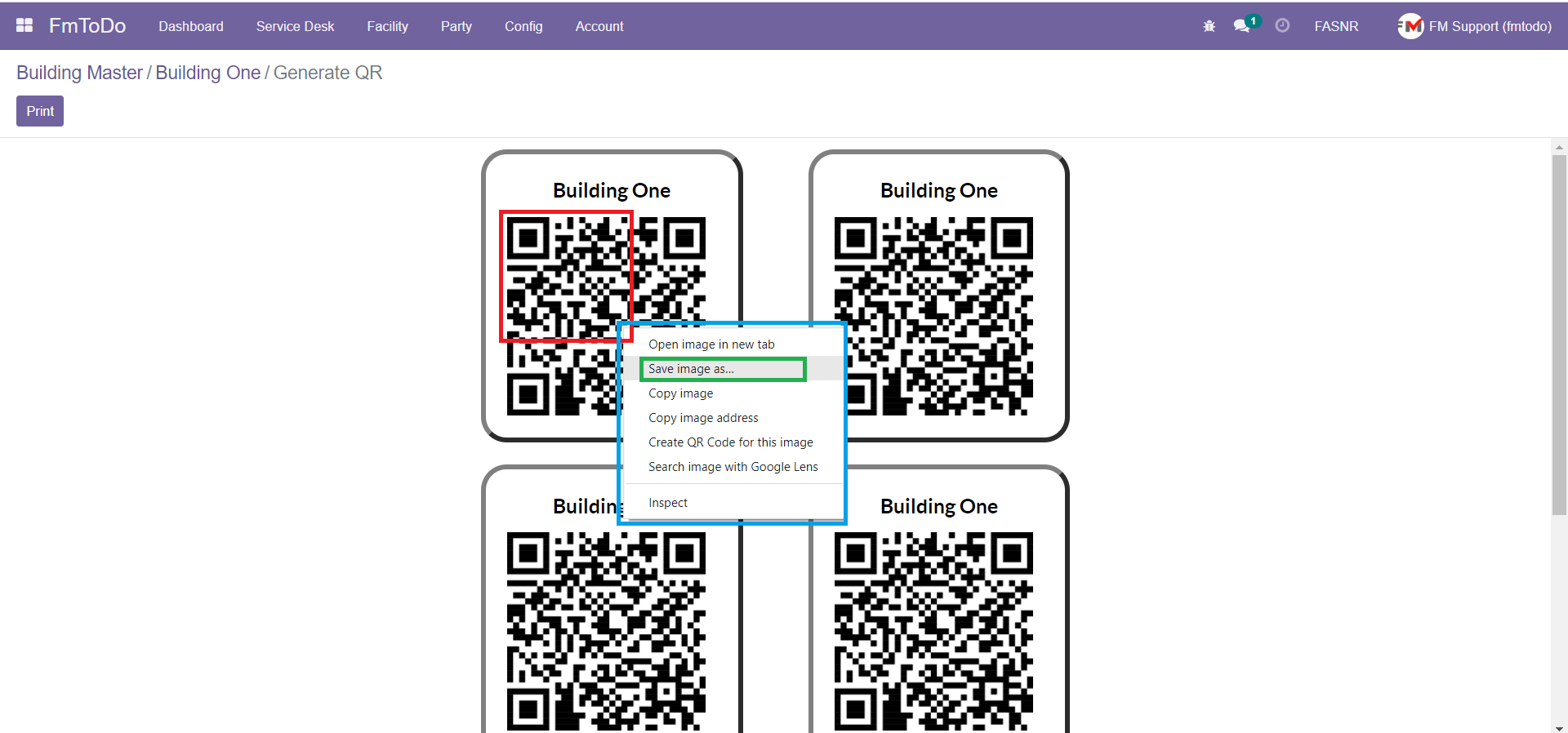Viewport: 1568px width, 733px height.
Task: Open the activities clock icon
Action: click(1282, 26)
